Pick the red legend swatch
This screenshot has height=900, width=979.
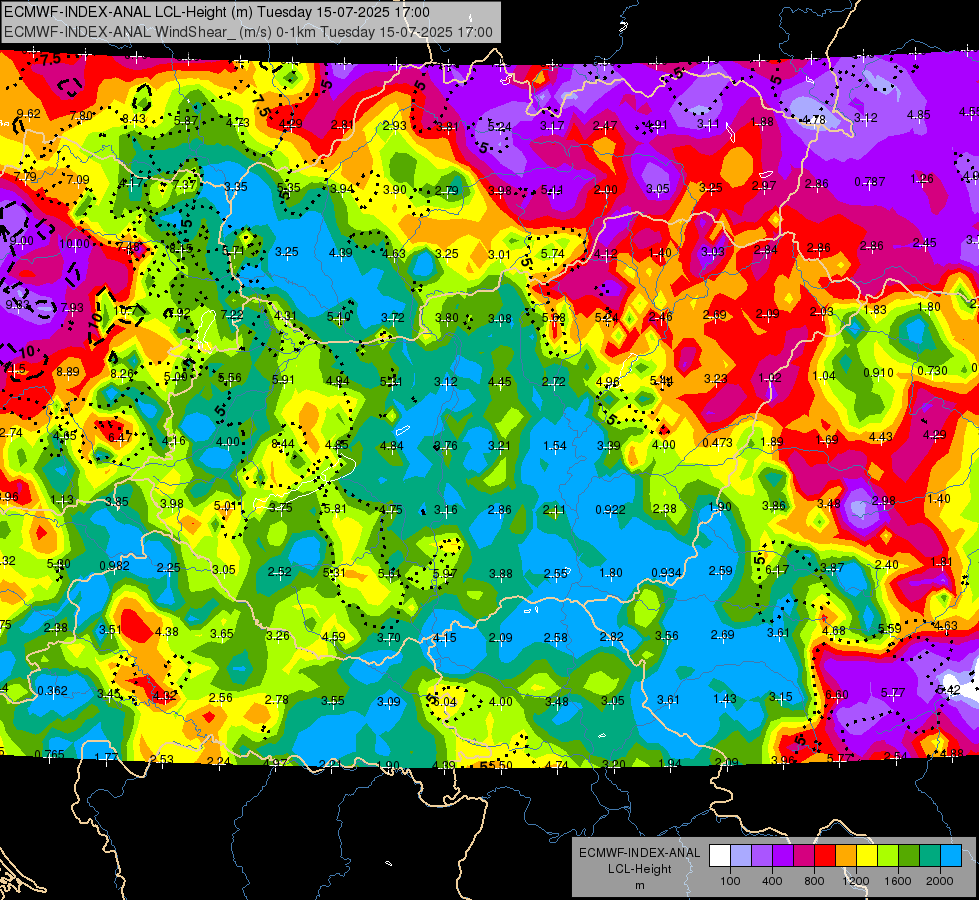[x=825, y=856]
